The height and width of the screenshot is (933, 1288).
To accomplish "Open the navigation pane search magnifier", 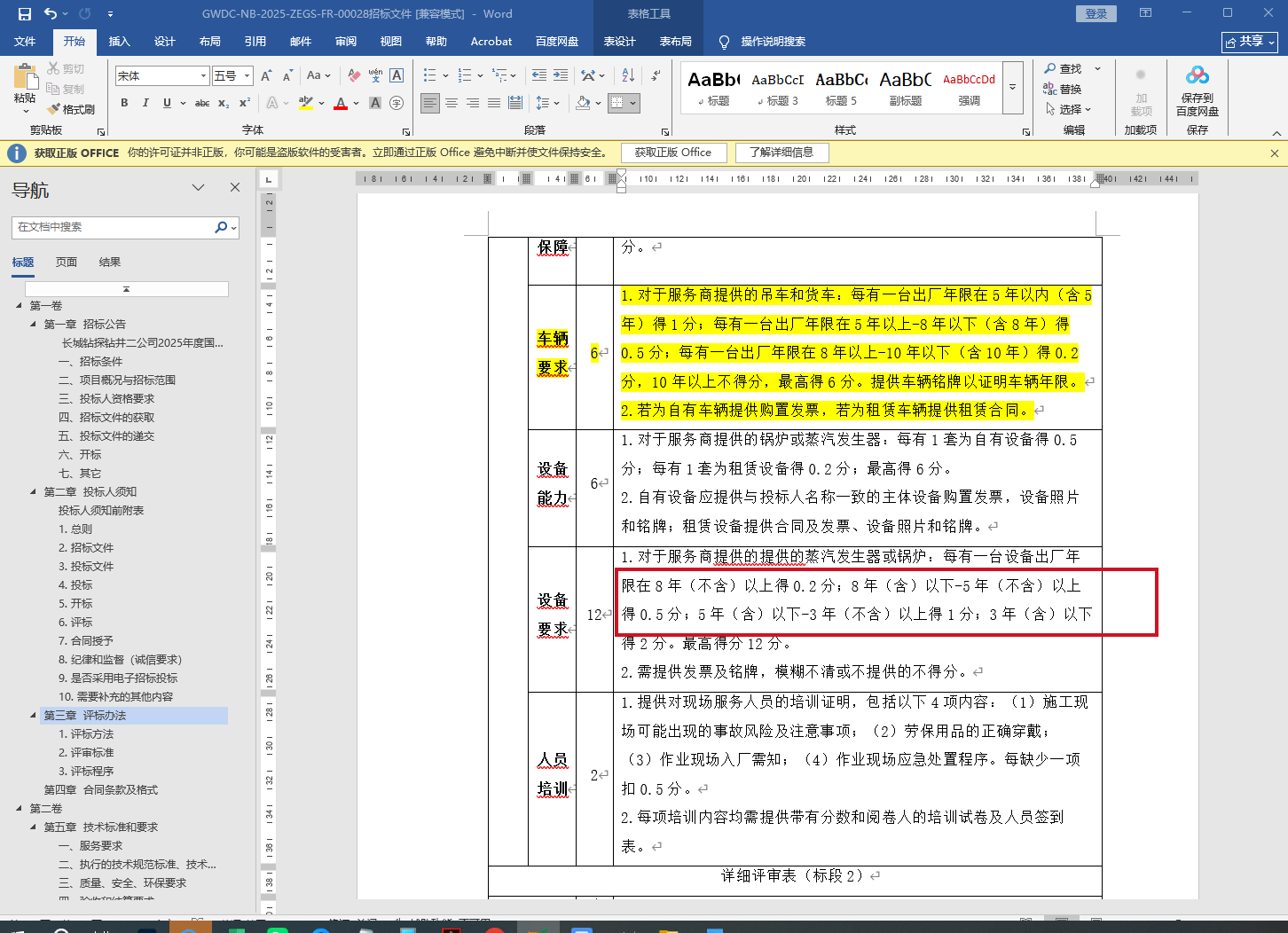I will point(221,227).
